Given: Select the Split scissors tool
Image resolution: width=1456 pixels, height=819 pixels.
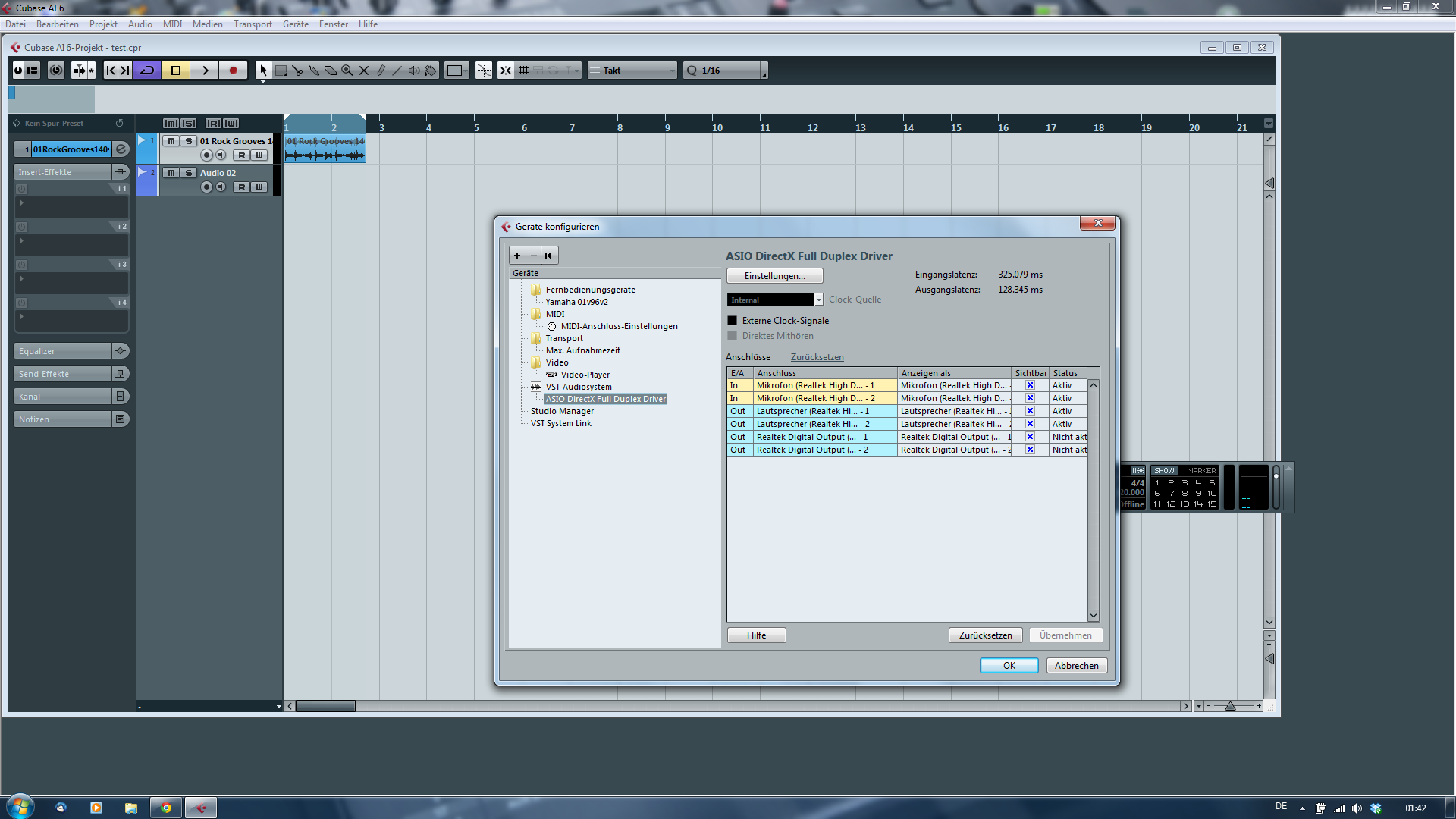Looking at the screenshot, I should coord(297,71).
